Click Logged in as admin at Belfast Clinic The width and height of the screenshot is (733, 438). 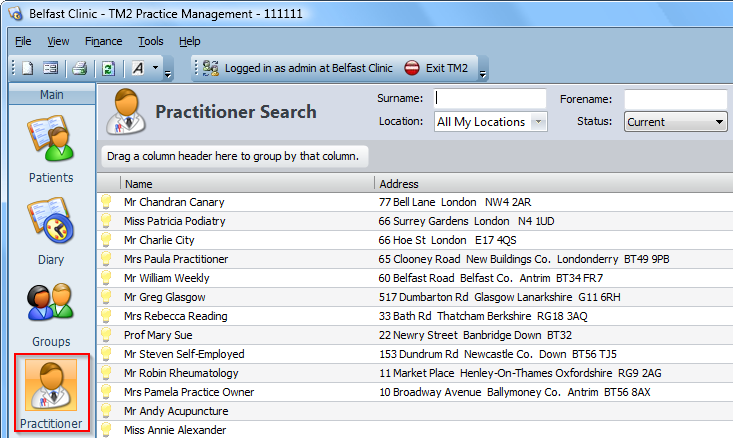(x=309, y=68)
